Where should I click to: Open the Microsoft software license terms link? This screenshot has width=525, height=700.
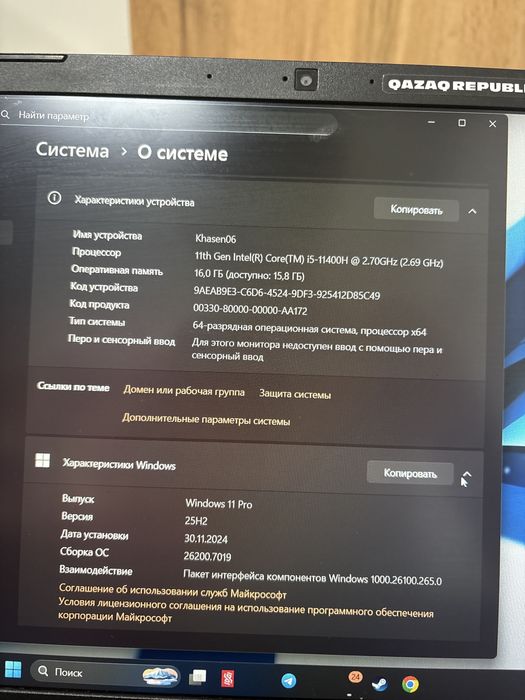pos(246,610)
